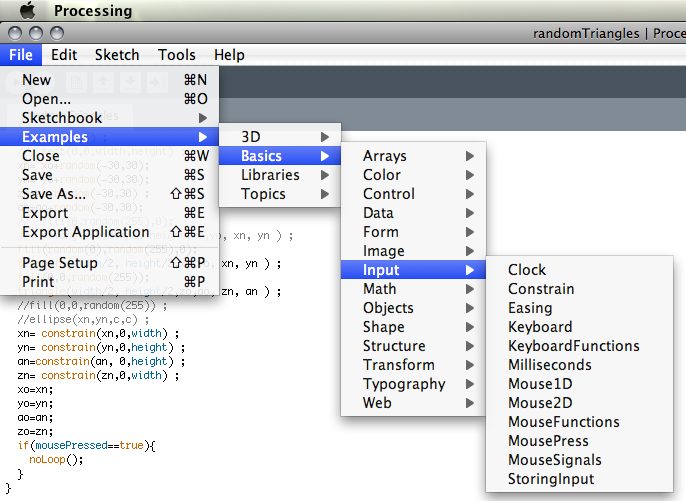Choose Close in the File menu
Screen dimensions: 686x501
tap(109, 156)
